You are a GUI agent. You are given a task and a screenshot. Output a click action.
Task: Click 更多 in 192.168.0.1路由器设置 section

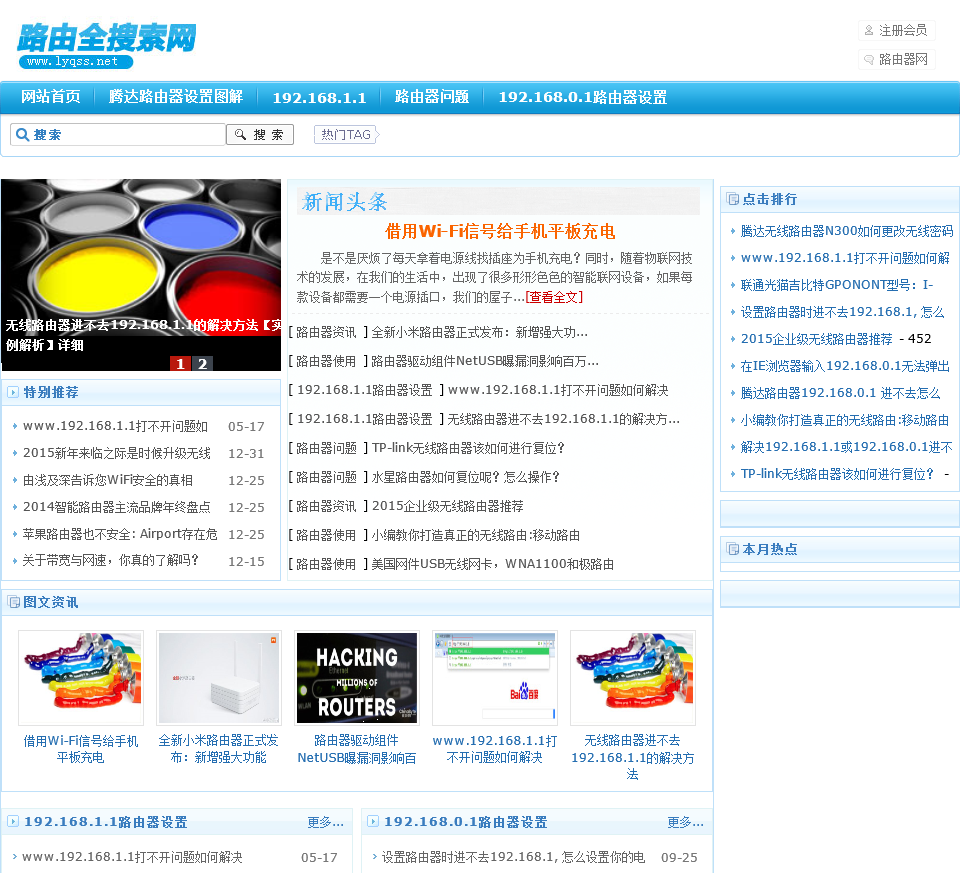click(685, 822)
